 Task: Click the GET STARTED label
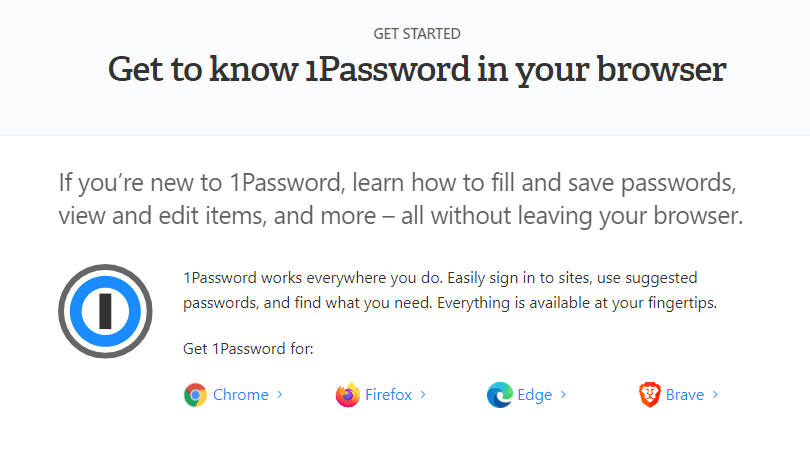(417, 34)
